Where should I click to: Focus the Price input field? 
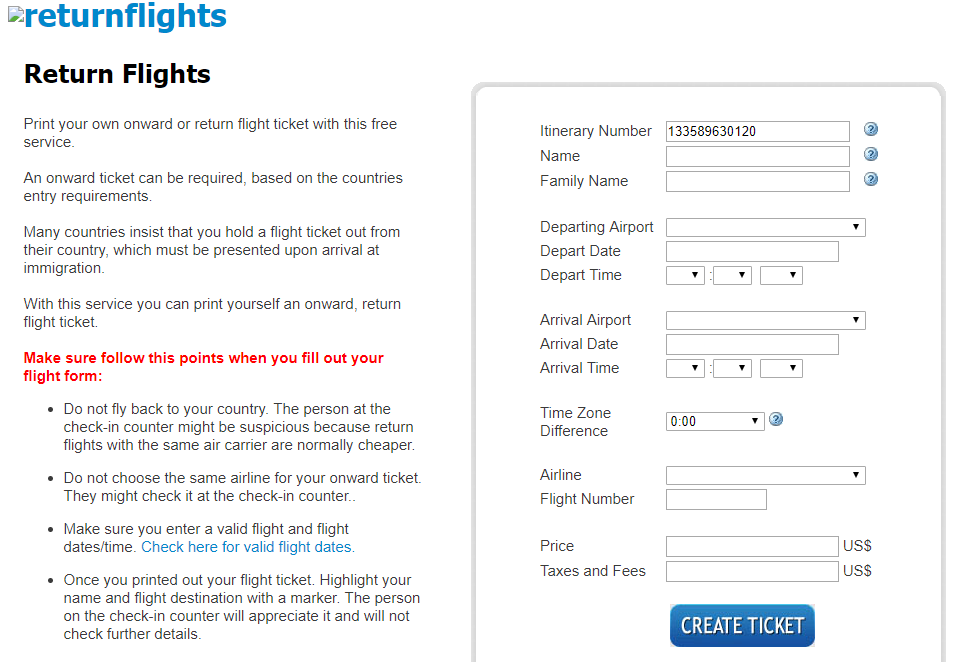coord(752,546)
